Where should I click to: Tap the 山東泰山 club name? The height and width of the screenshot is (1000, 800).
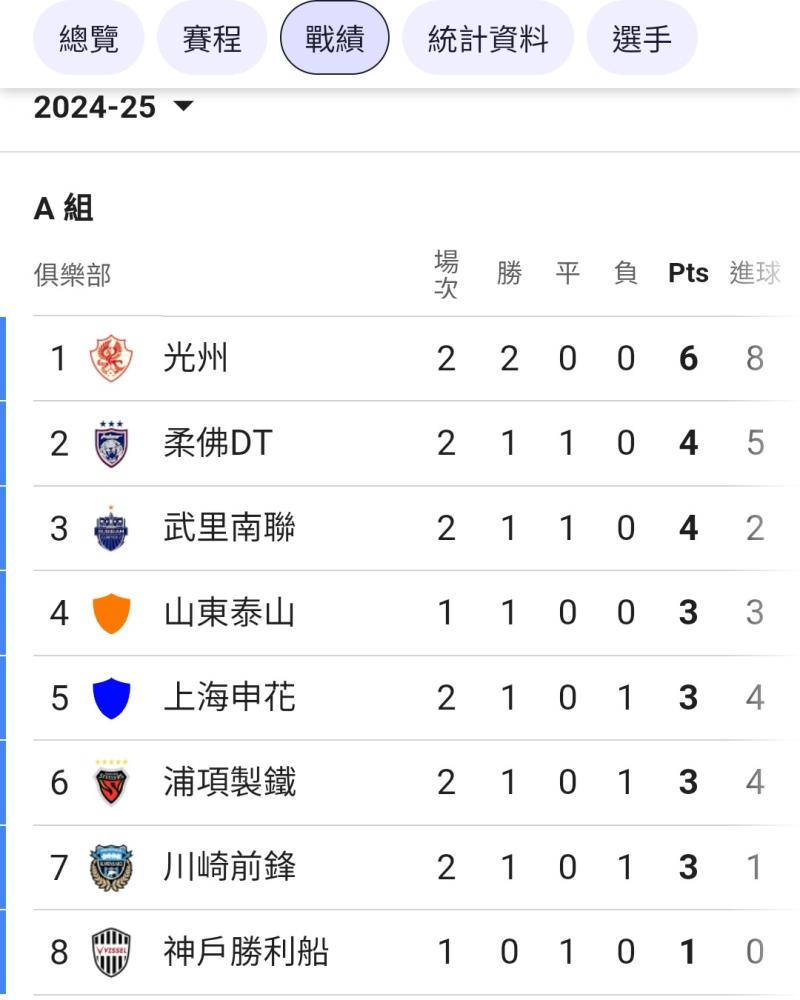[229, 613]
